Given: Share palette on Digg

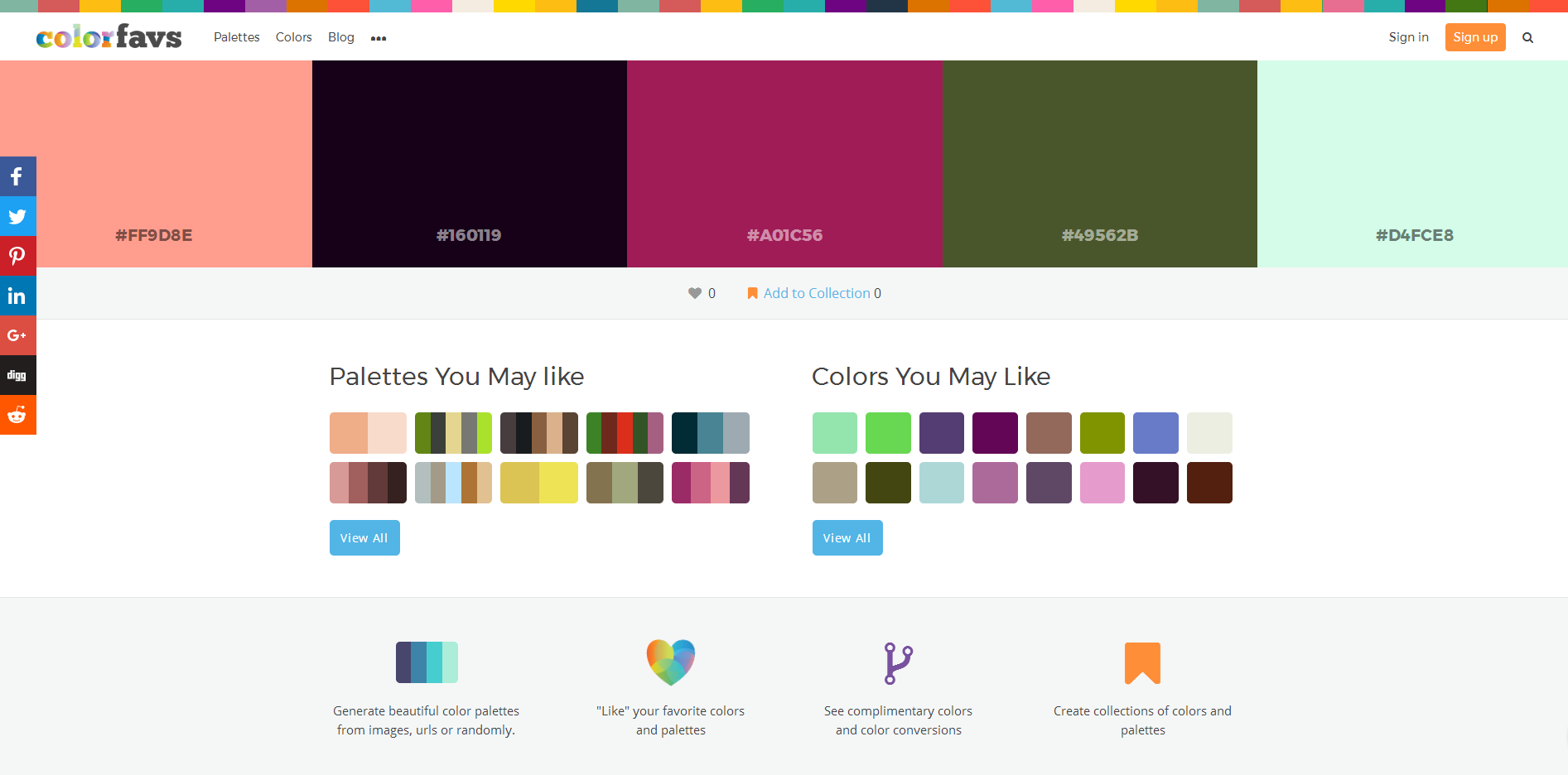Looking at the screenshot, I should coord(17,375).
